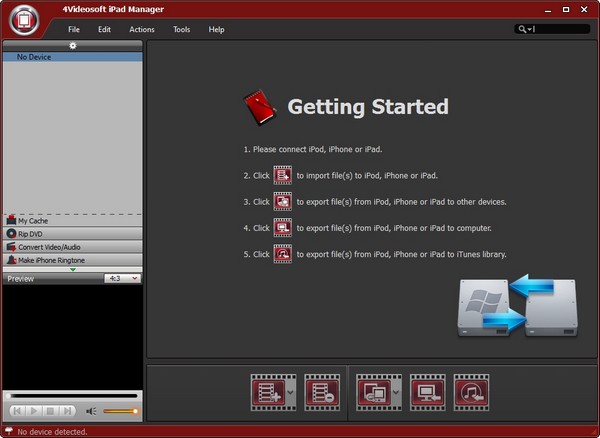Stop playback in the preview player
Image resolution: width=600 pixels, height=438 pixels.
tap(50, 411)
